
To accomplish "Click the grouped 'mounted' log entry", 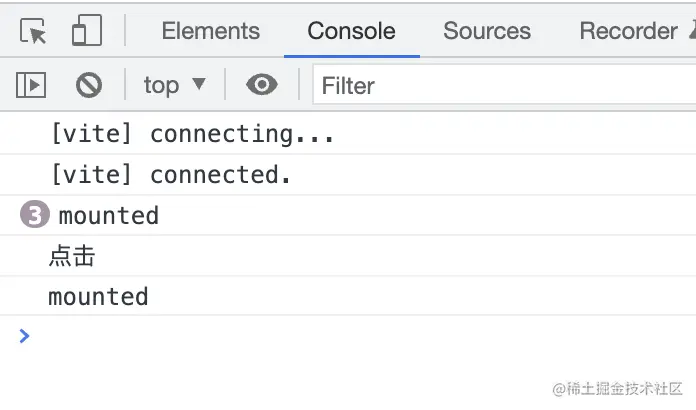I will (348, 215).
